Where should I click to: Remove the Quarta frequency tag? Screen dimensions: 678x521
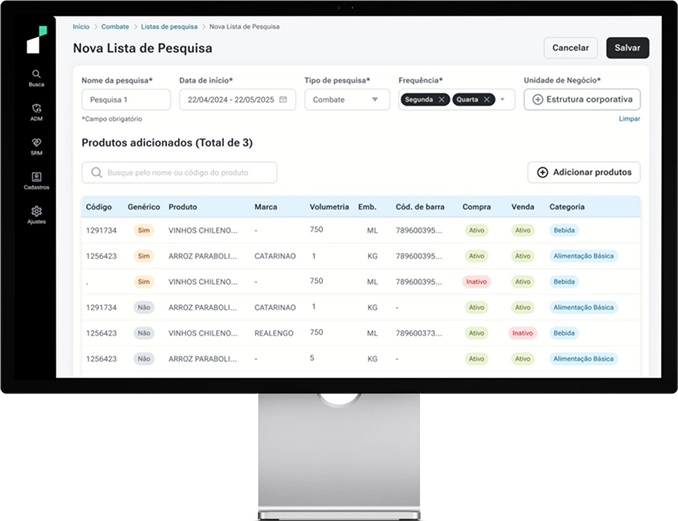[487, 100]
